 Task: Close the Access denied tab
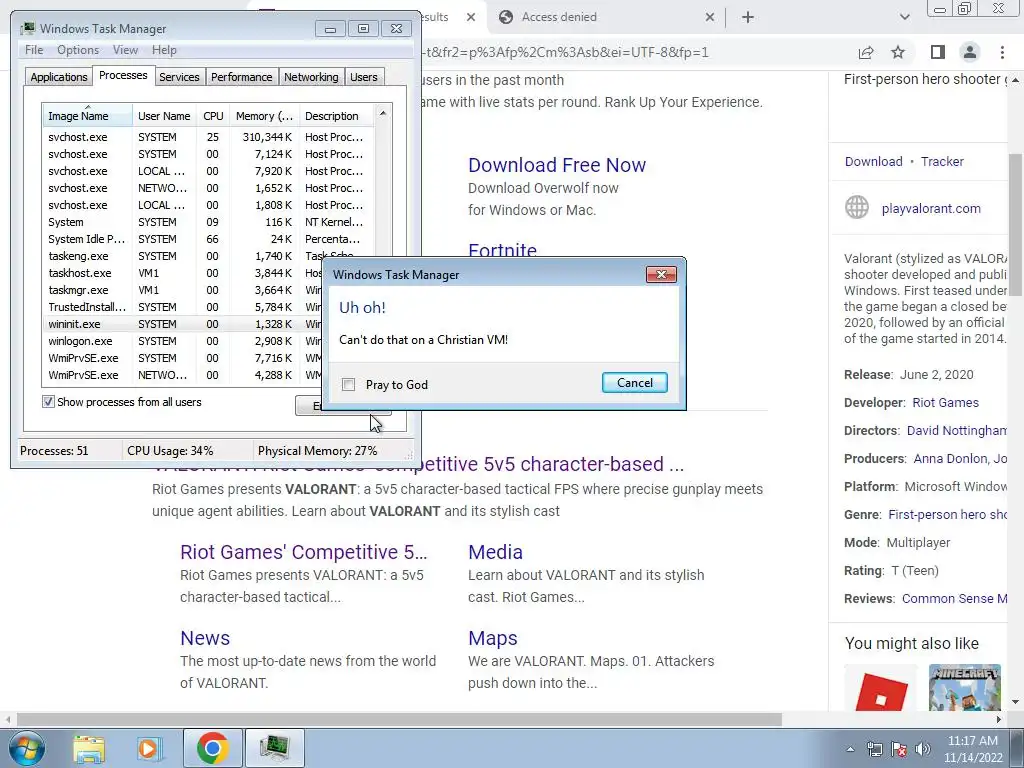tap(710, 17)
